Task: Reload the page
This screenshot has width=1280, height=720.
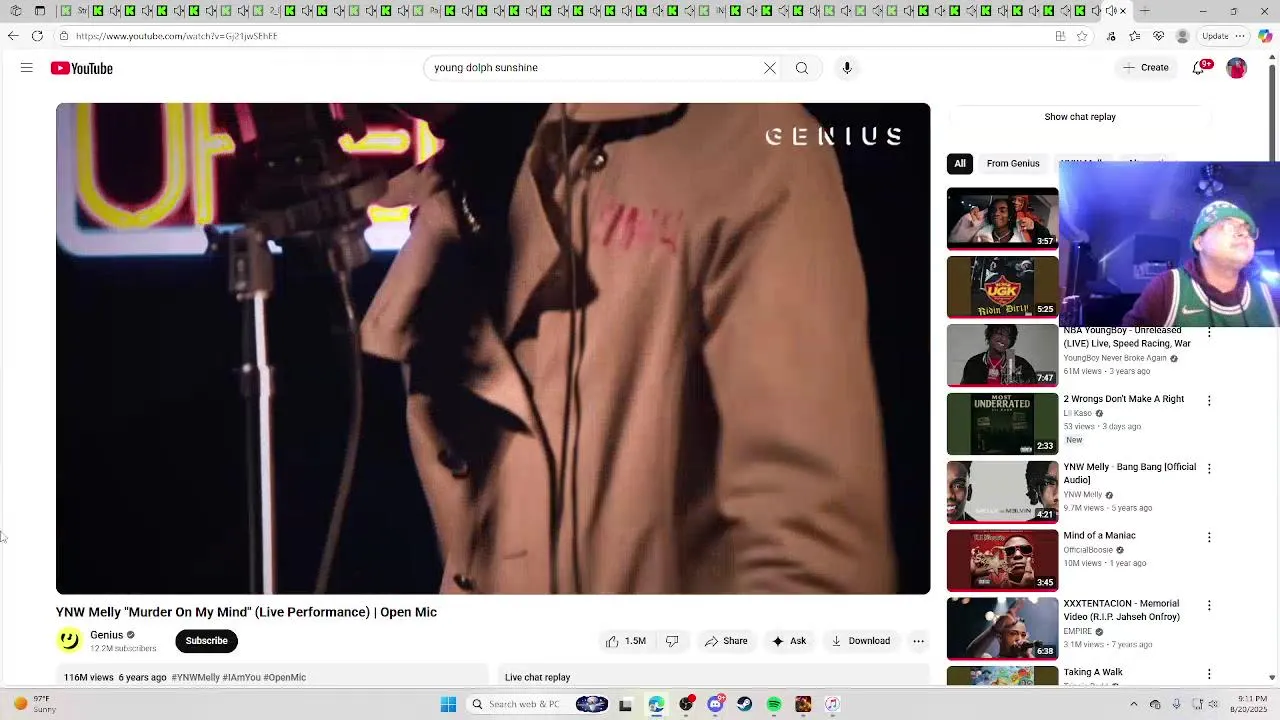Action: pyautogui.click(x=37, y=36)
